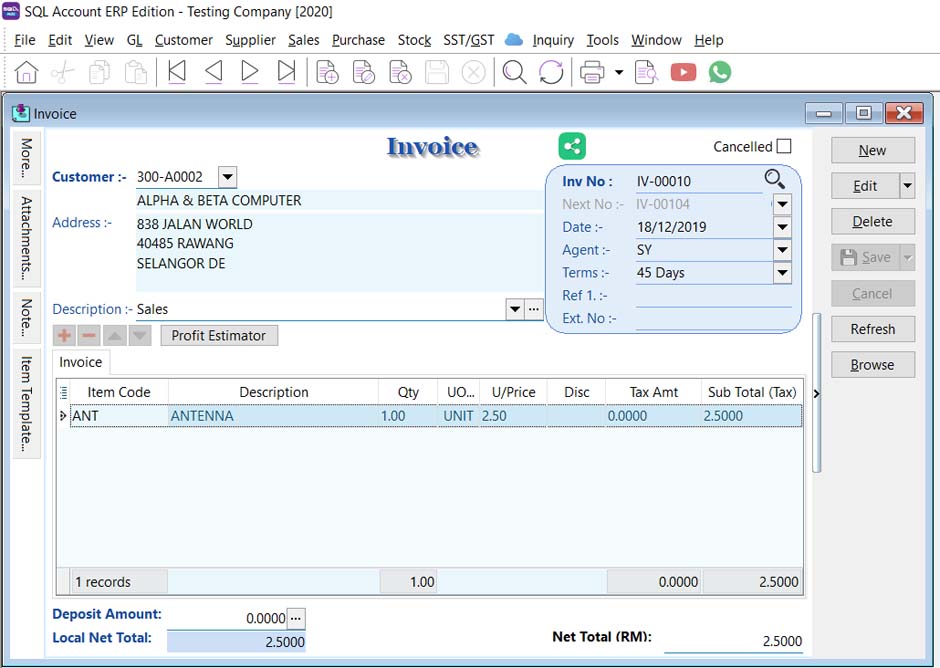Viewport: 940px width, 668px height.
Task: Click the Inv No search magnifier
Action: coord(775,180)
